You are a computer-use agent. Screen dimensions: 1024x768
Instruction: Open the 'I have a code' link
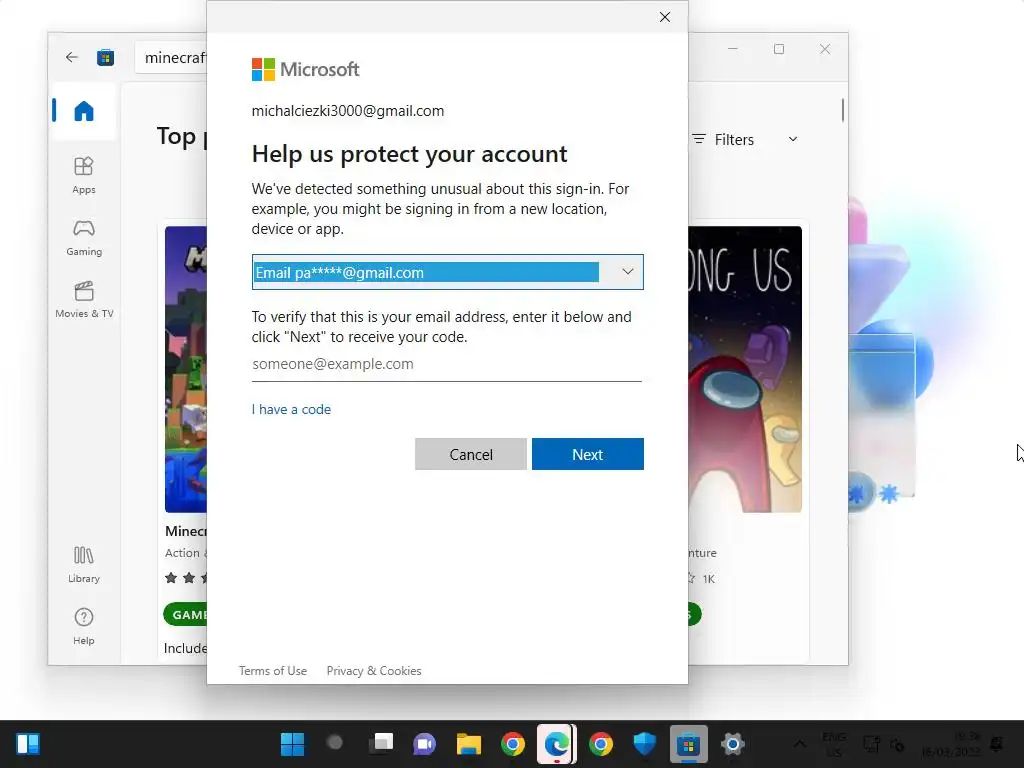pos(291,409)
